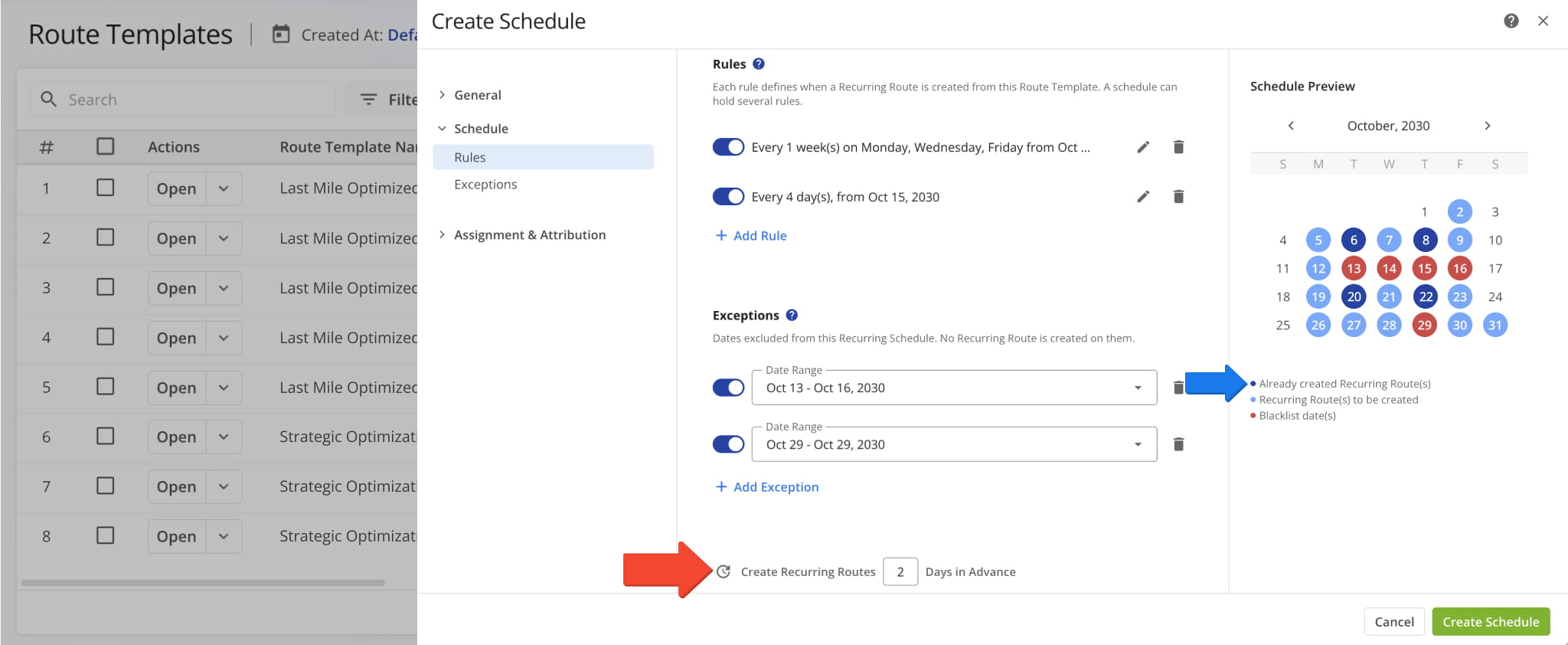Open the dropdown arrow beside Open in row 2
This screenshot has width=1568, height=645.
click(224, 238)
